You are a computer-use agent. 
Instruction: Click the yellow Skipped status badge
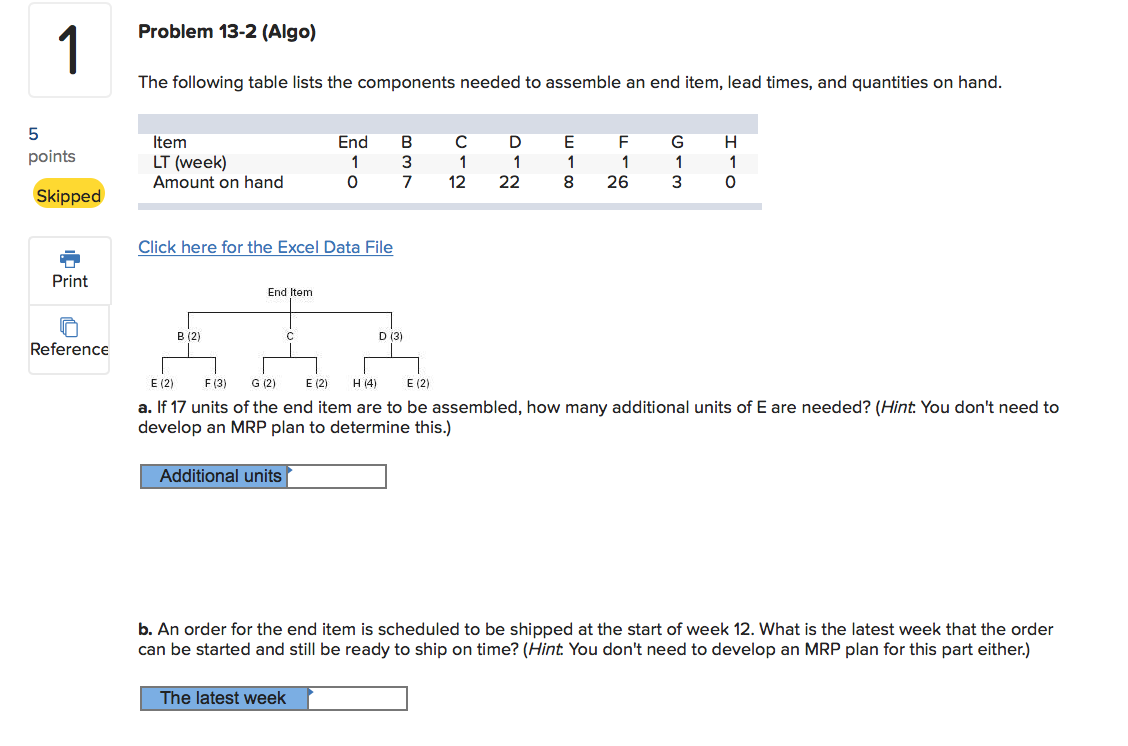click(67, 195)
